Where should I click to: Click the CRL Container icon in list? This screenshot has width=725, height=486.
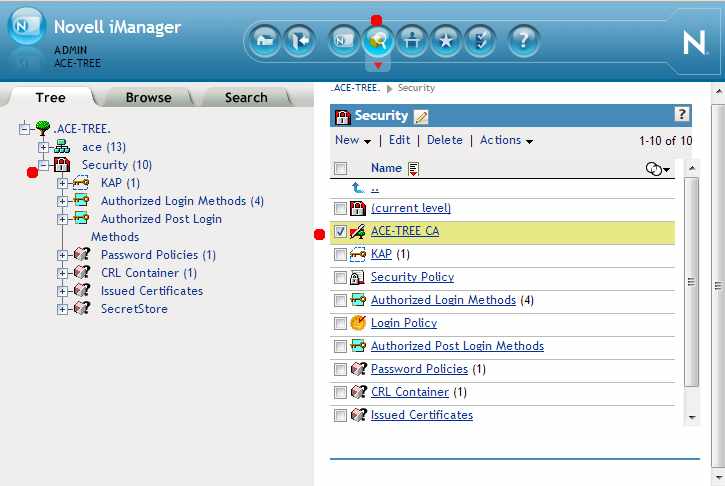point(358,392)
